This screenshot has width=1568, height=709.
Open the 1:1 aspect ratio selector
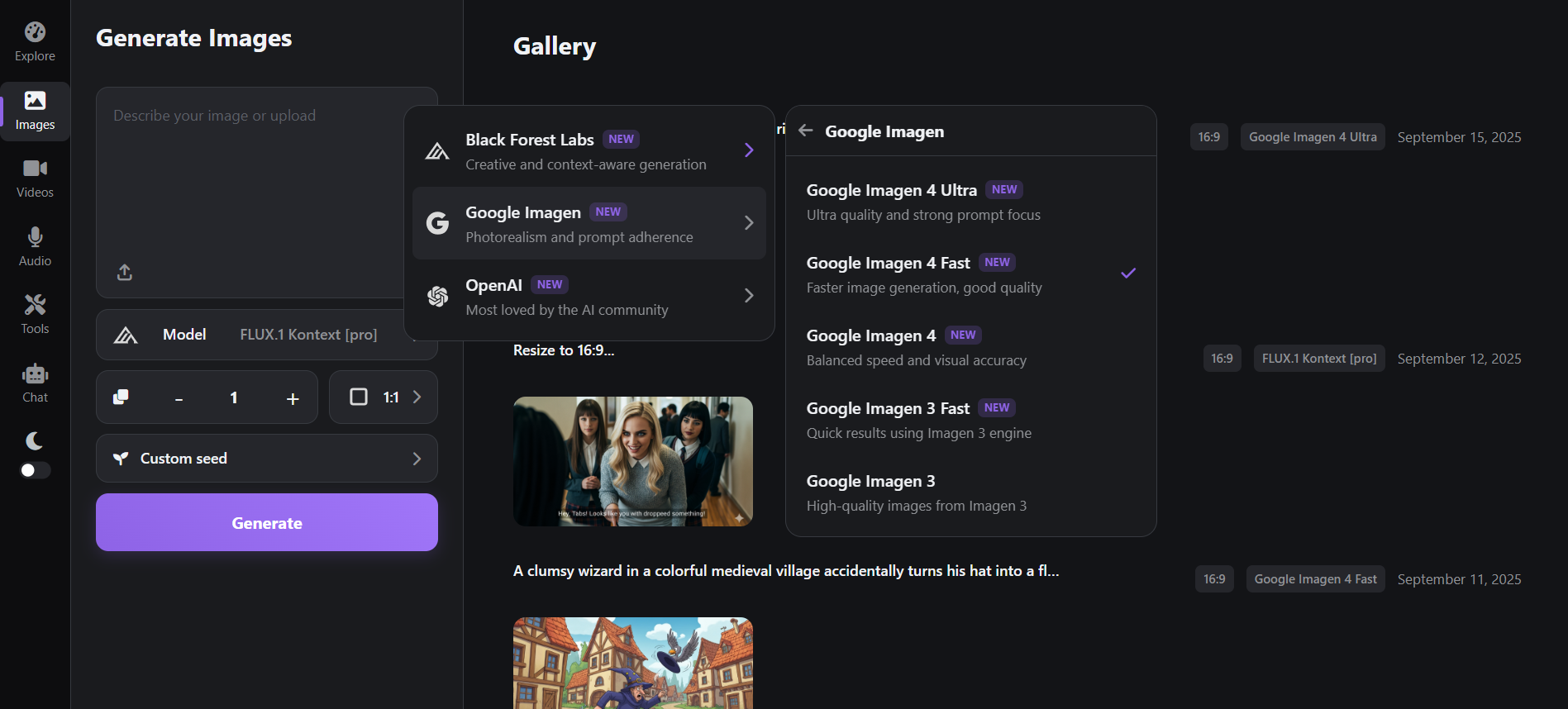(x=384, y=397)
